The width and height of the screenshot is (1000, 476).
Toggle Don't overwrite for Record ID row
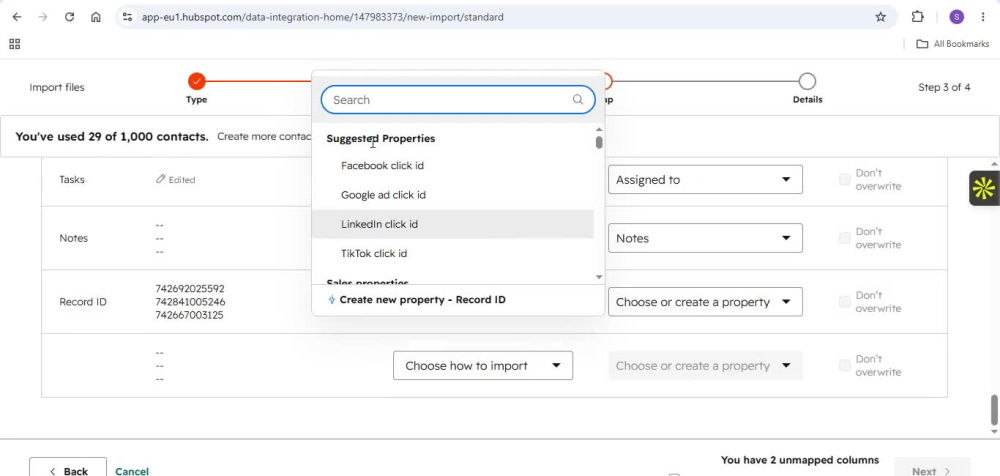(x=844, y=302)
